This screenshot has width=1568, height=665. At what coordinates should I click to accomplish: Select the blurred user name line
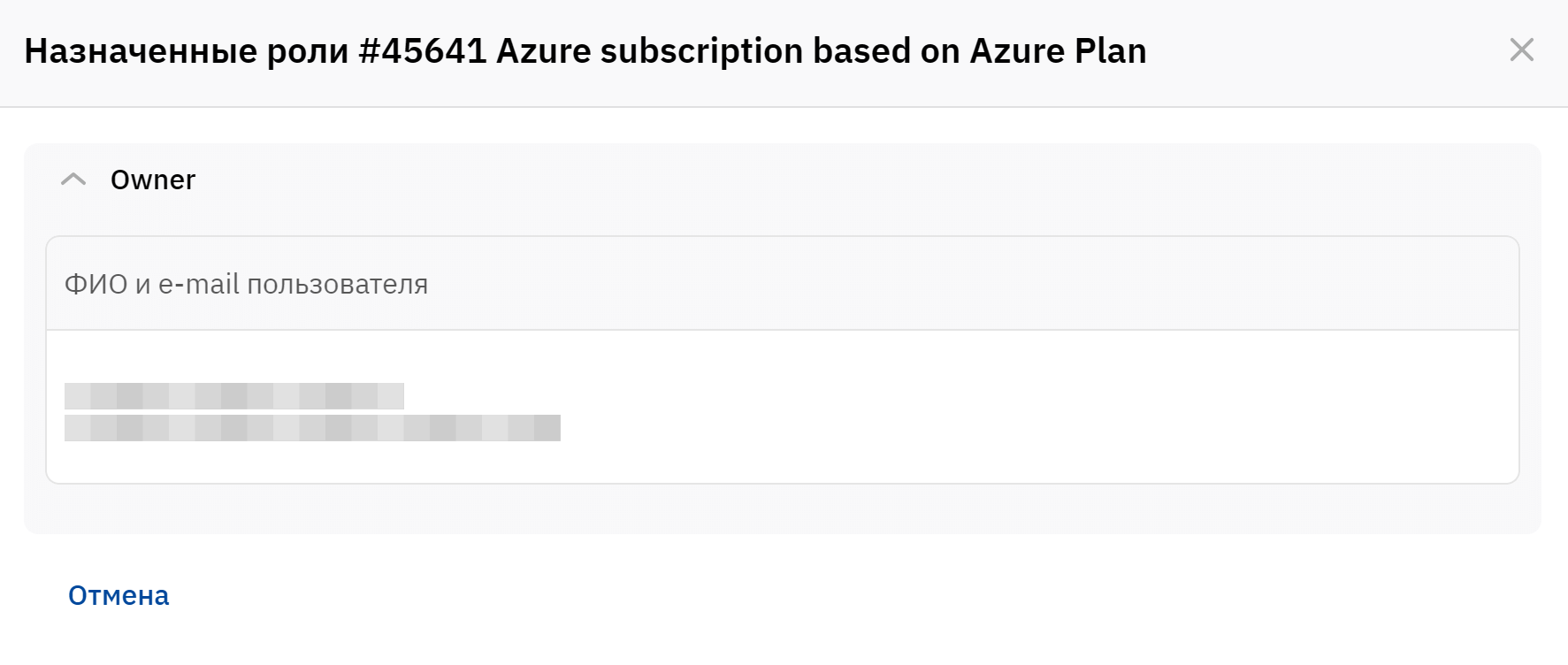pyautogui.click(x=233, y=395)
